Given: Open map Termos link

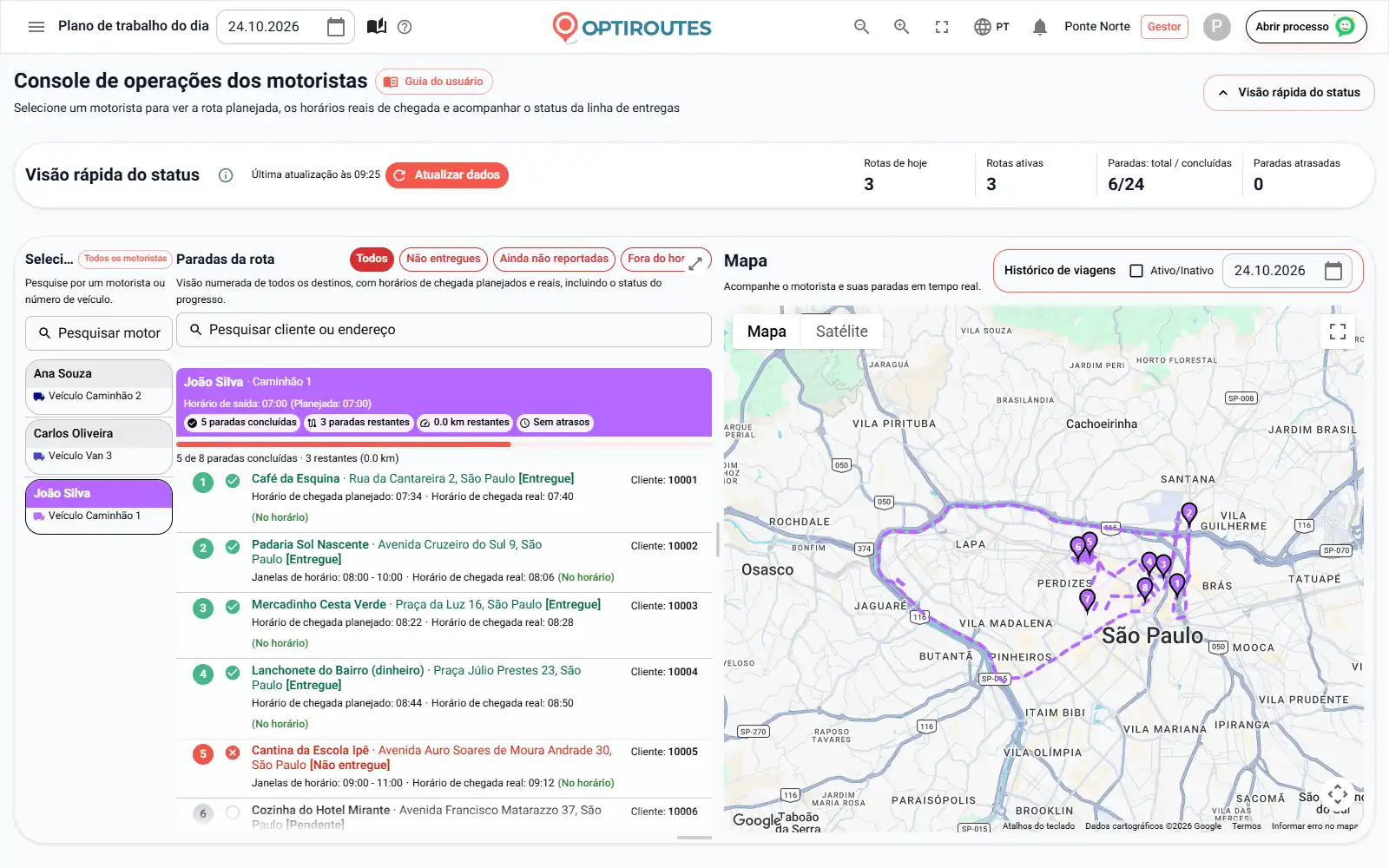Looking at the screenshot, I should tap(1247, 826).
